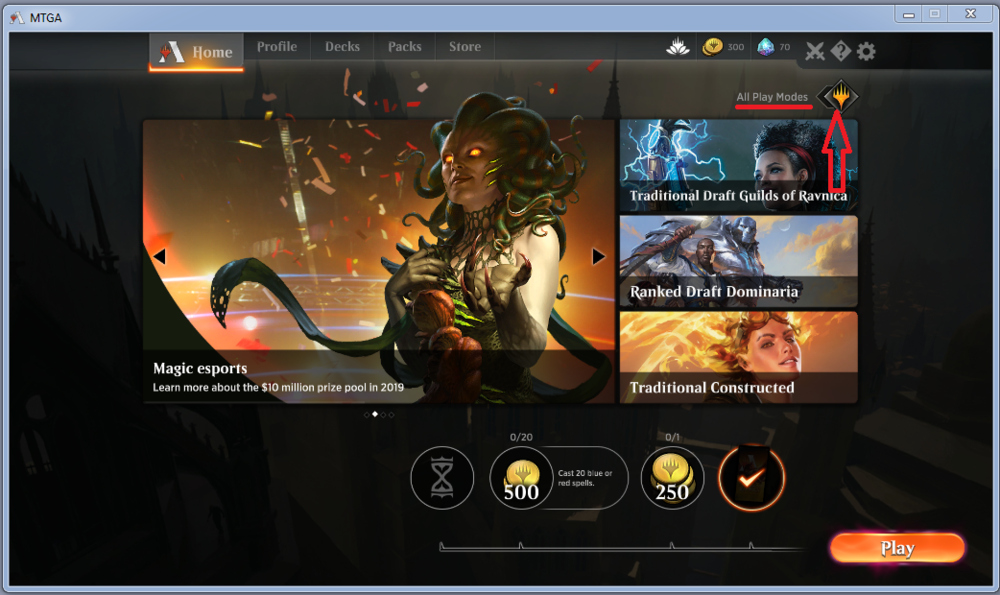
Task: Open the Decks tab
Action: [x=342, y=47]
